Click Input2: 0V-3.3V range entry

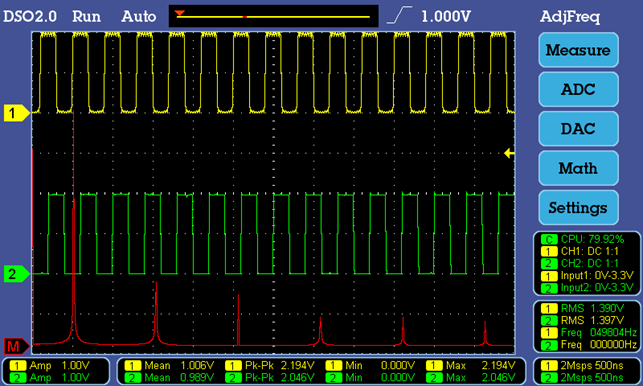coord(588,288)
